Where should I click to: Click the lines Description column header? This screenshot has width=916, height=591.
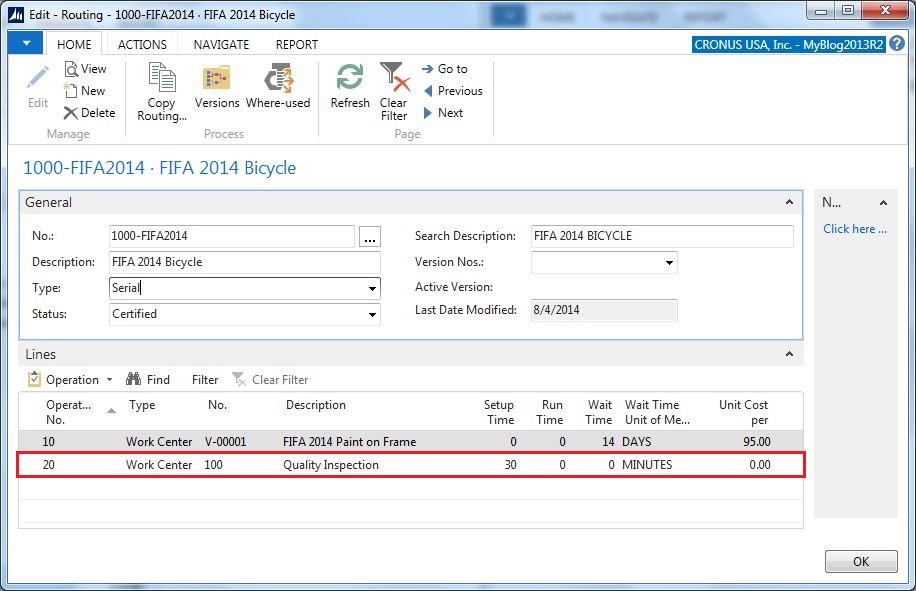[315, 405]
